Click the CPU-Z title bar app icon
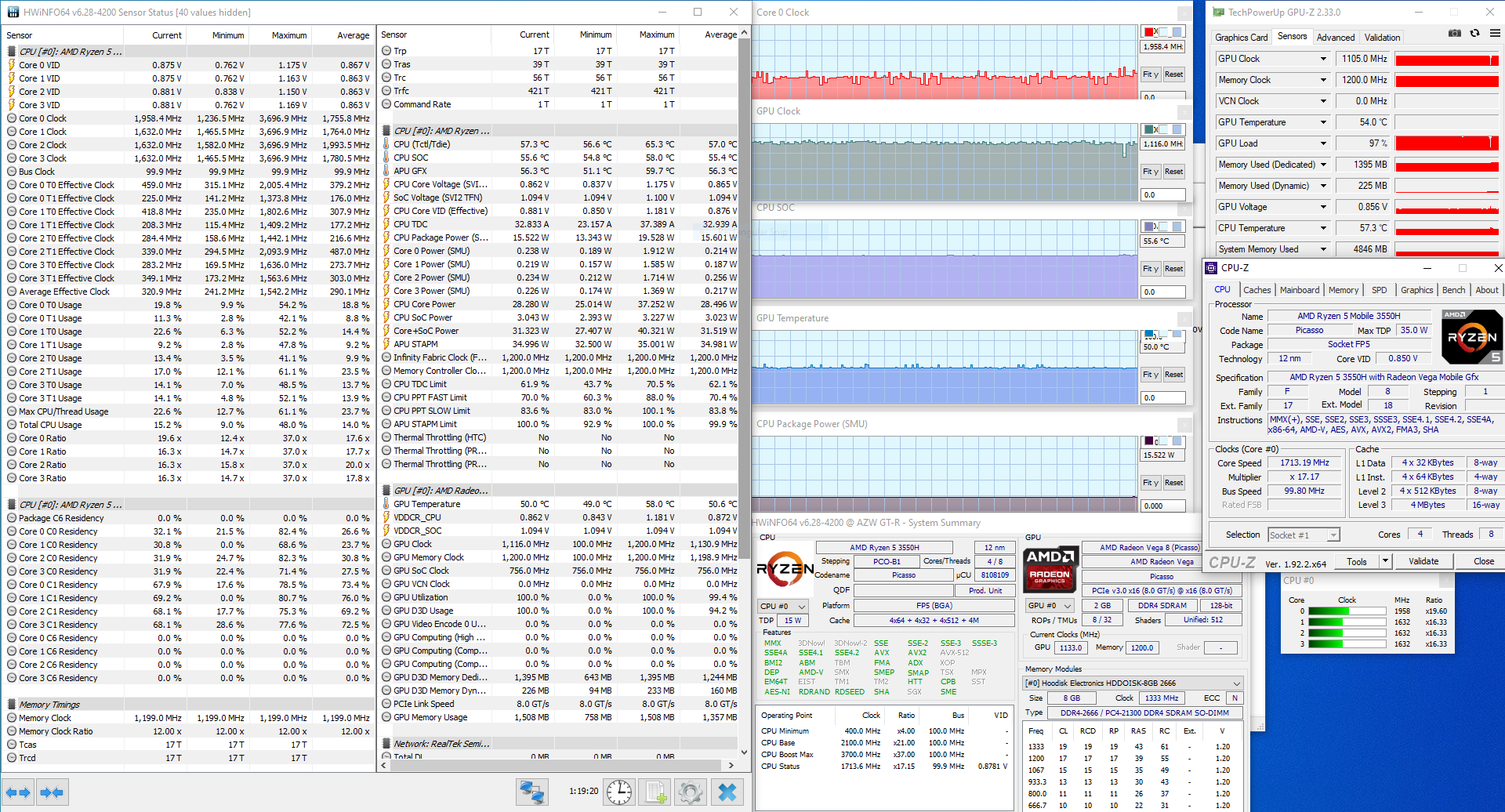The width and height of the screenshot is (1505, 812). point(1212,268)
